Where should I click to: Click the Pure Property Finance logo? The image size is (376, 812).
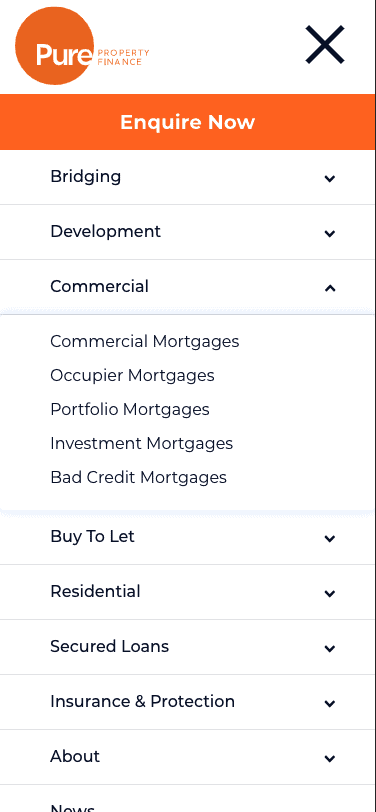82,46
